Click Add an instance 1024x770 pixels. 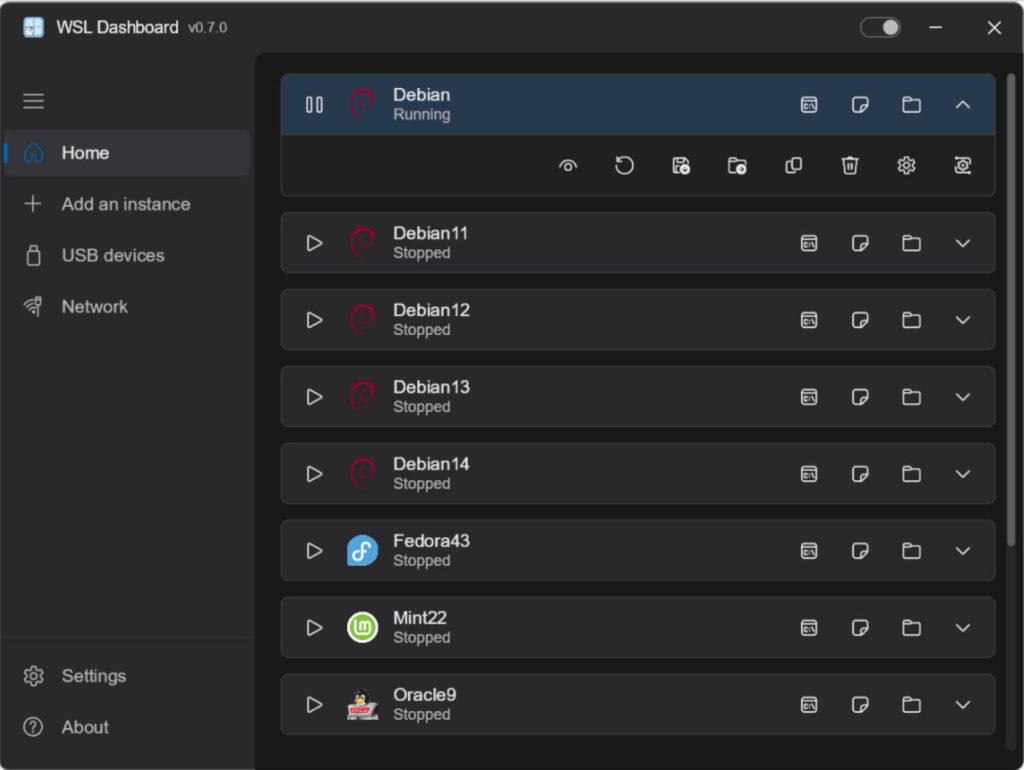click(x=127, y=204)
